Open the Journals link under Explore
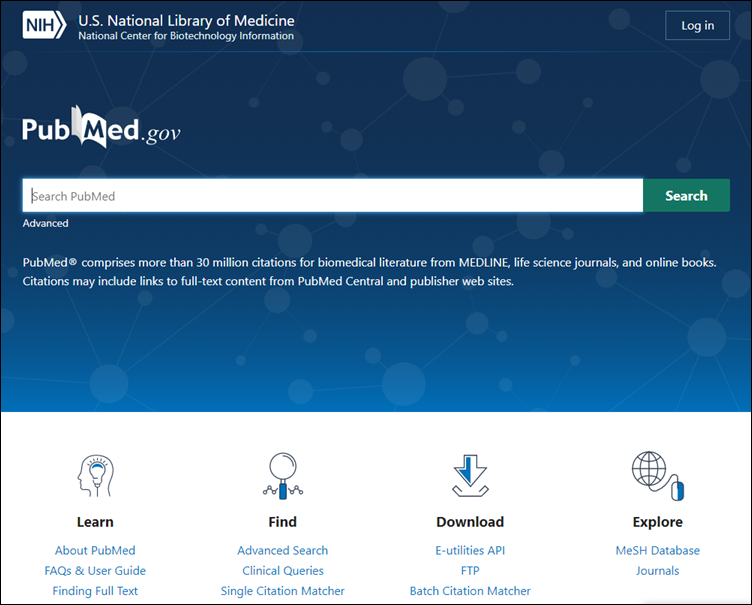 (658, 570)
